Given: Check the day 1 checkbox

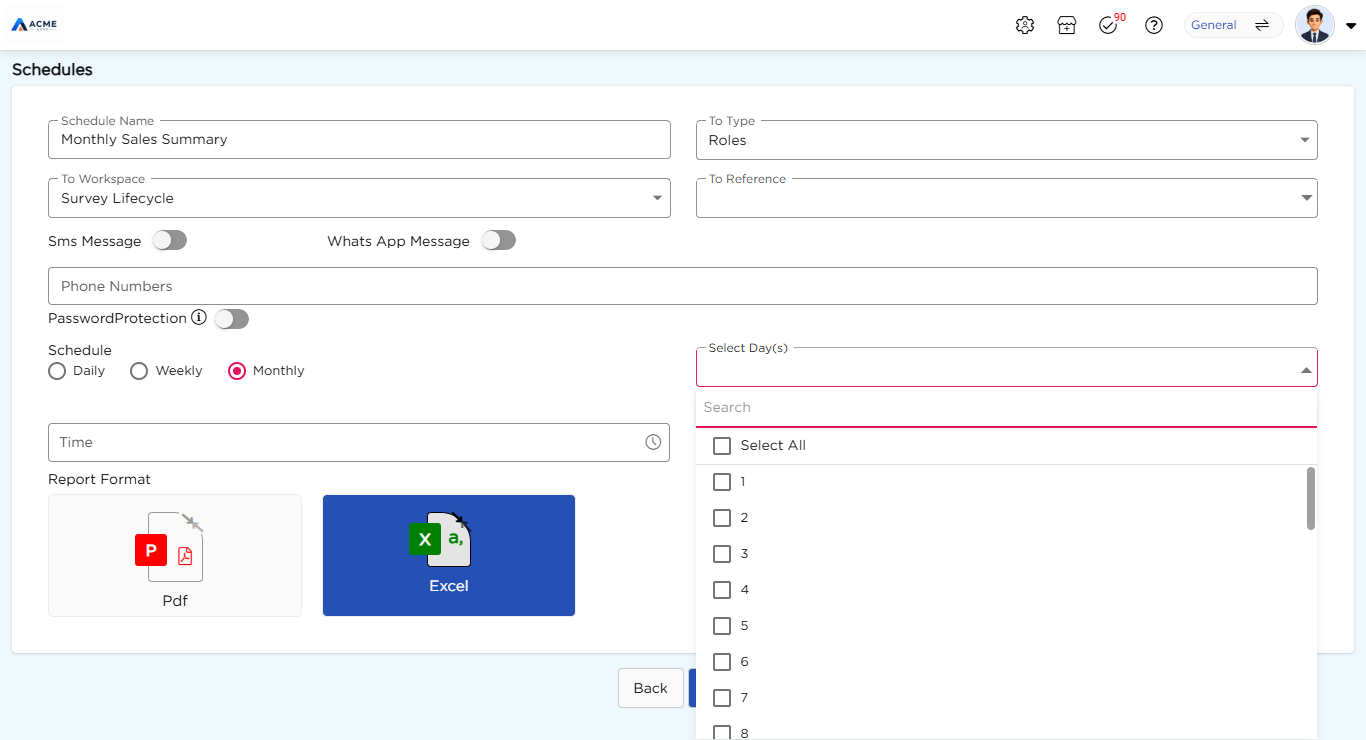Looking at the screenshot, I should 722,482.
